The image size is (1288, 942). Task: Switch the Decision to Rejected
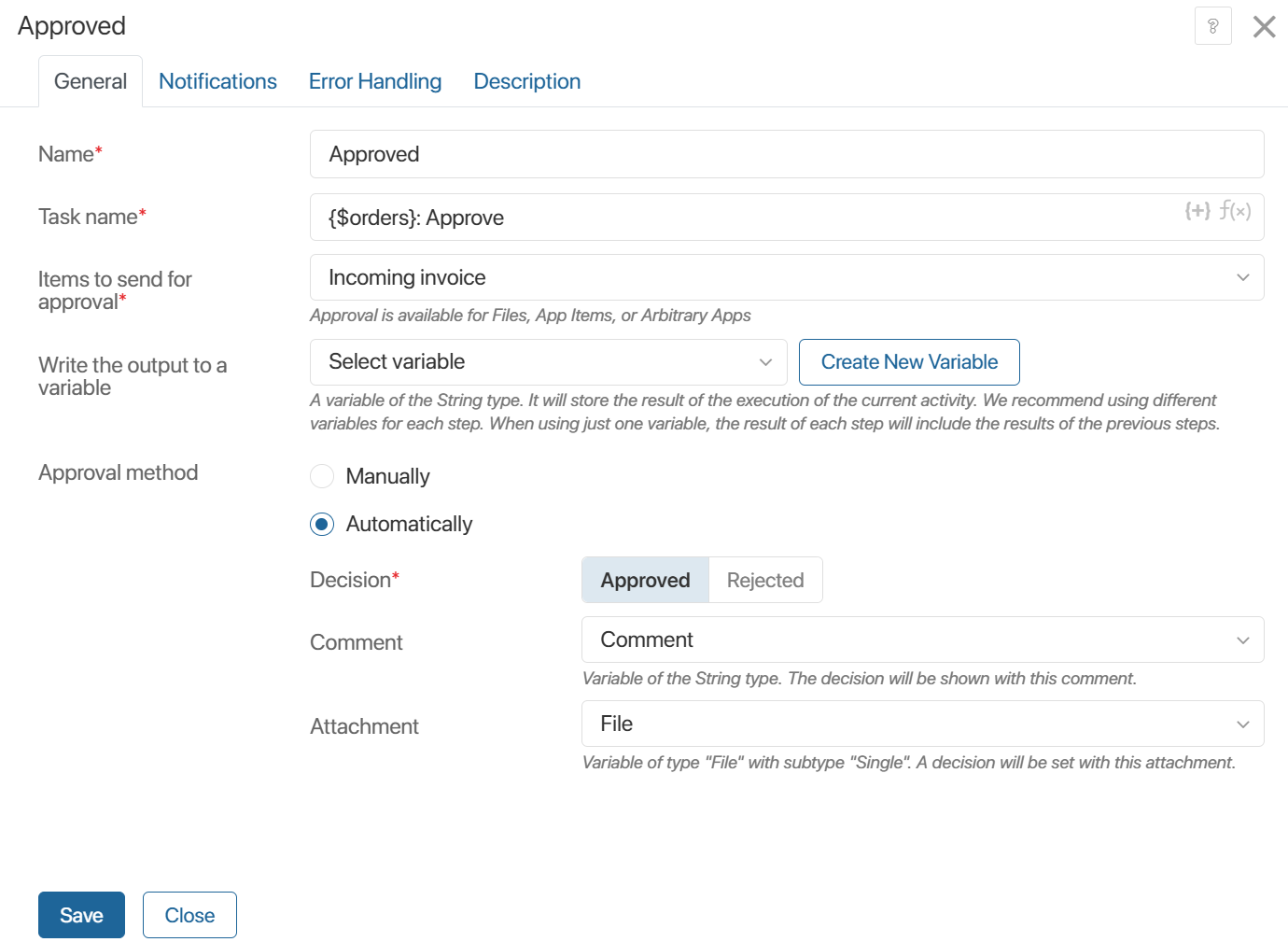(764, 580)
